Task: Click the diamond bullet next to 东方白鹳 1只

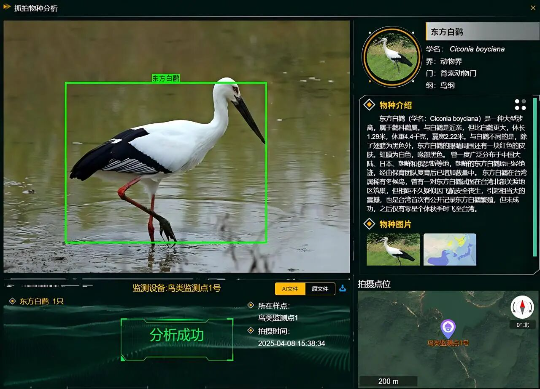Action: tap(12, 301)
